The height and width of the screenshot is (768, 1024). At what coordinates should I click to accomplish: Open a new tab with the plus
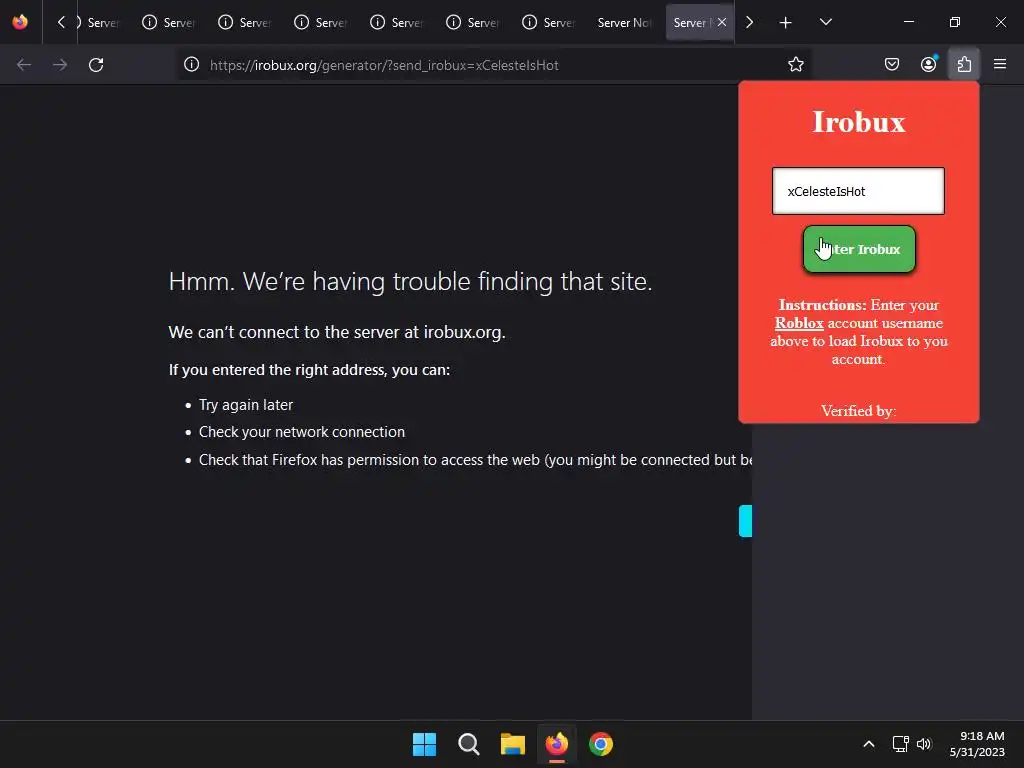[785, 22]
